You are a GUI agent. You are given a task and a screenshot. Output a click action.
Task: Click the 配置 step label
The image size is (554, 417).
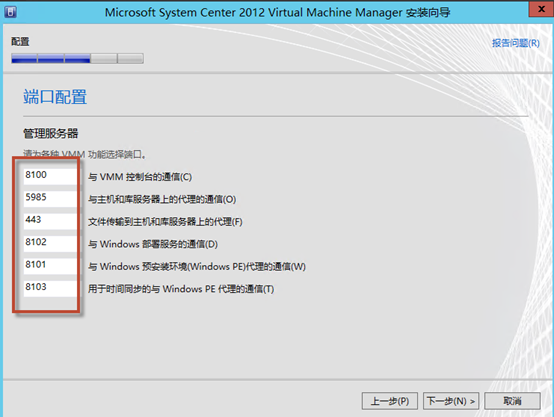[20, 42]
